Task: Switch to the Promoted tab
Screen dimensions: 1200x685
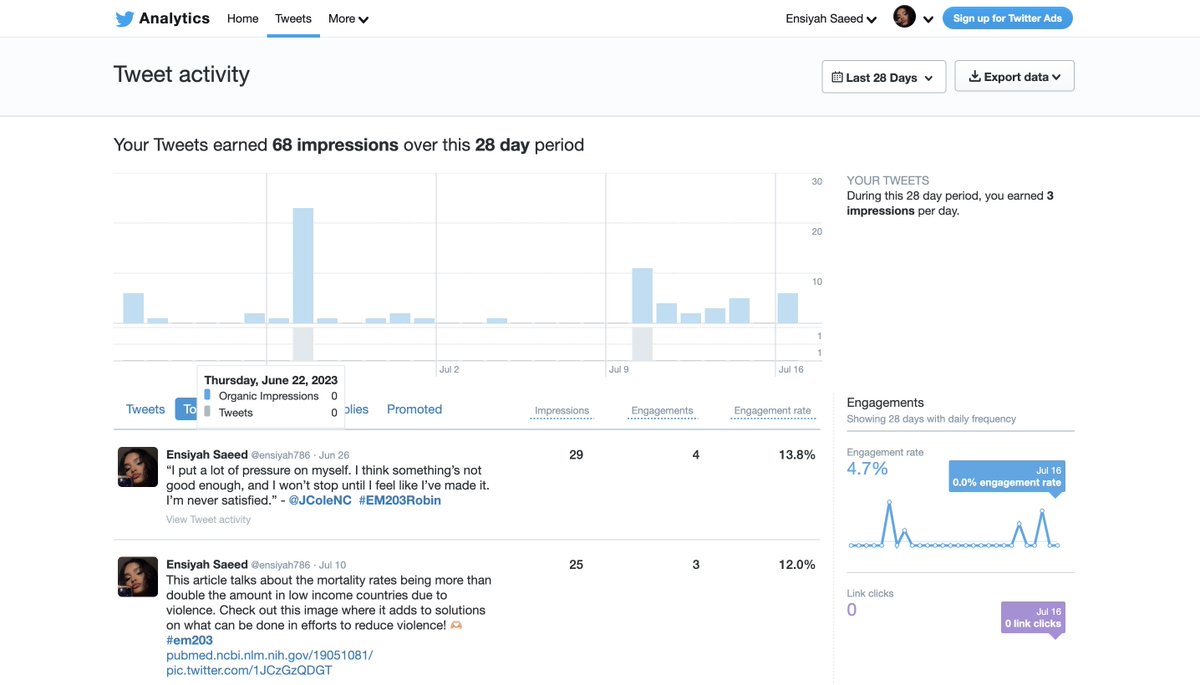Action: click(414, 409)
